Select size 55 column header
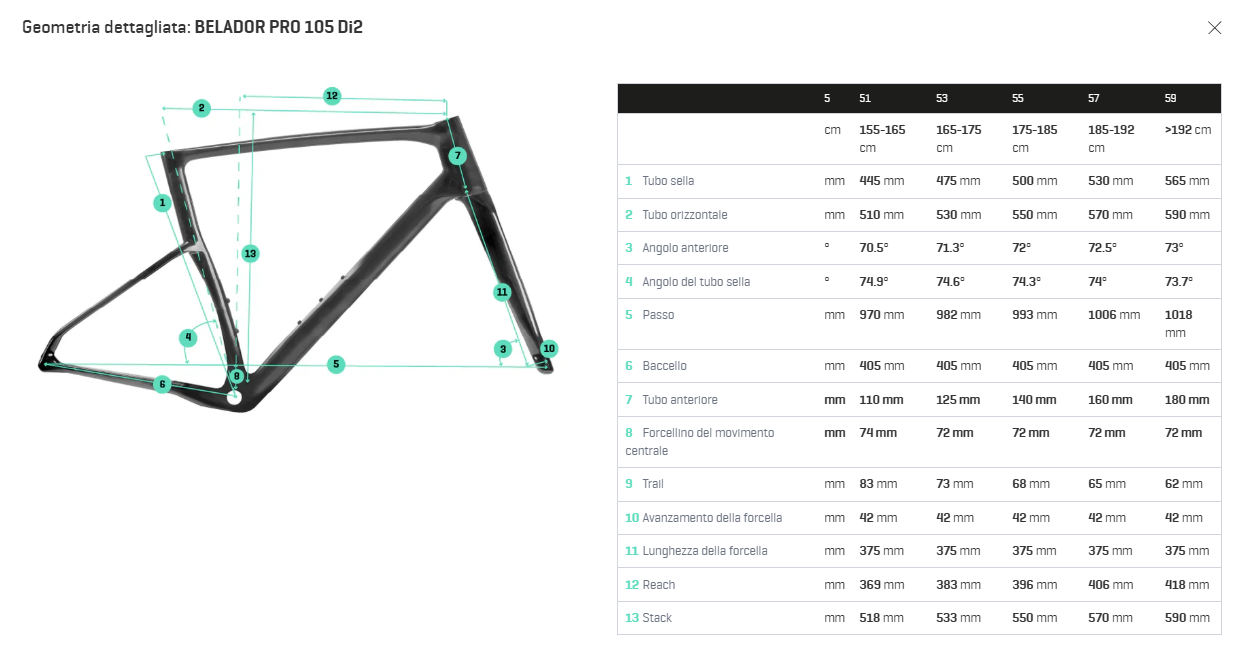Screen dimensions: 1244x654 click(1018, 98)
